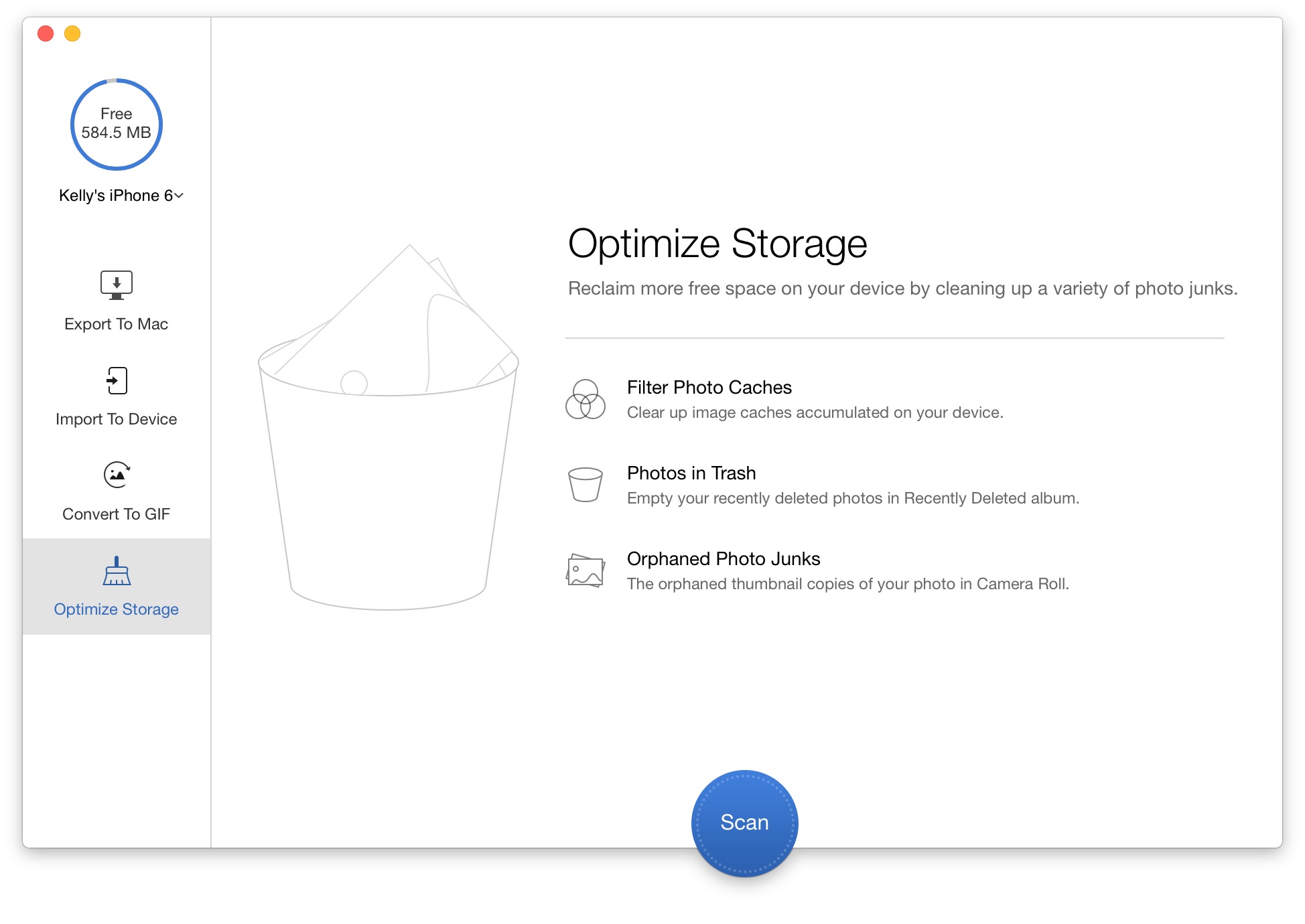Click 'Empty your recently deleted photos' text
This screenshot has width=1305, height=924.
click(x=853, y=498)
